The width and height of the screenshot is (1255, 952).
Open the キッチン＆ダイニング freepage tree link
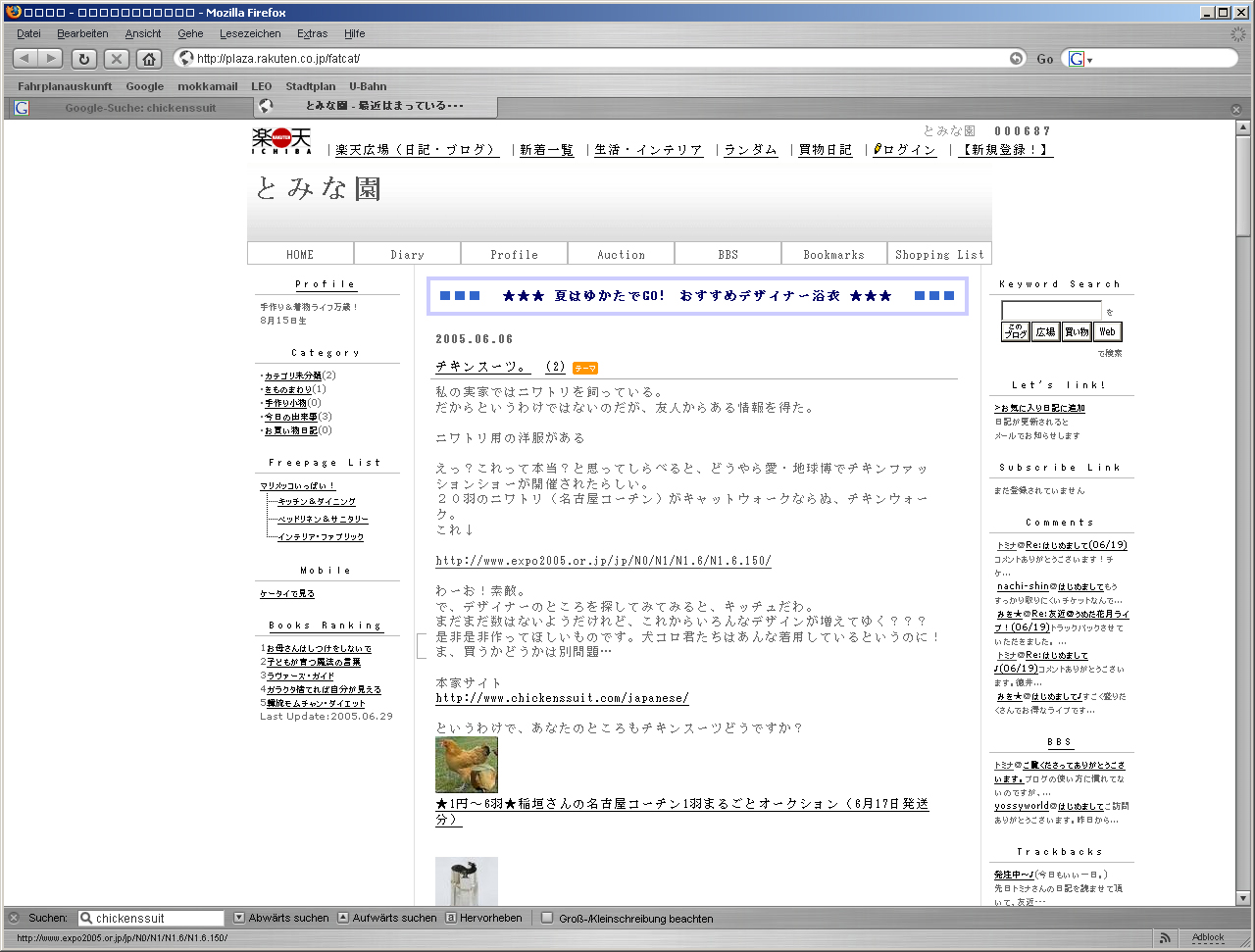pos(317,502)
